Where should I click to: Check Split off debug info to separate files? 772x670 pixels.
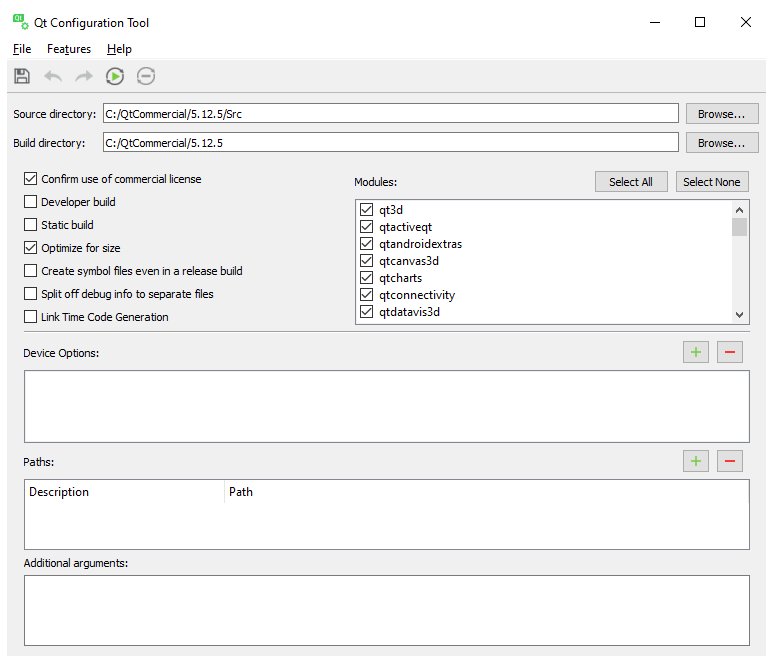coord(31,294)
